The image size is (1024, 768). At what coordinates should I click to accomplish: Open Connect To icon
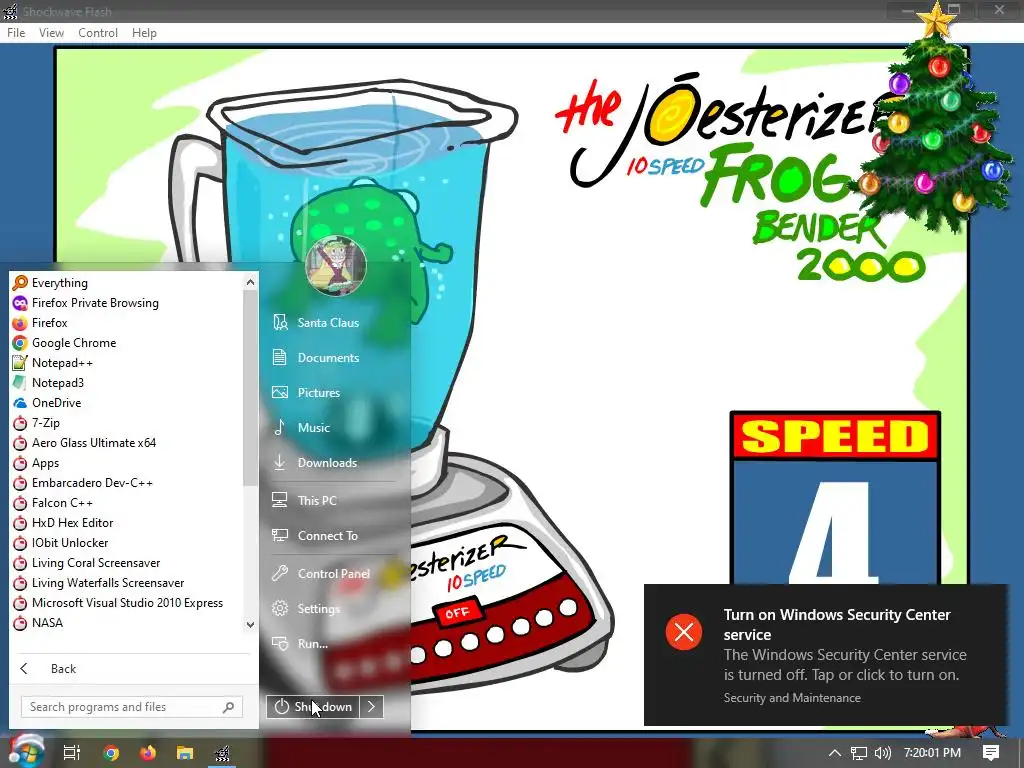click(x=280, y=536)
